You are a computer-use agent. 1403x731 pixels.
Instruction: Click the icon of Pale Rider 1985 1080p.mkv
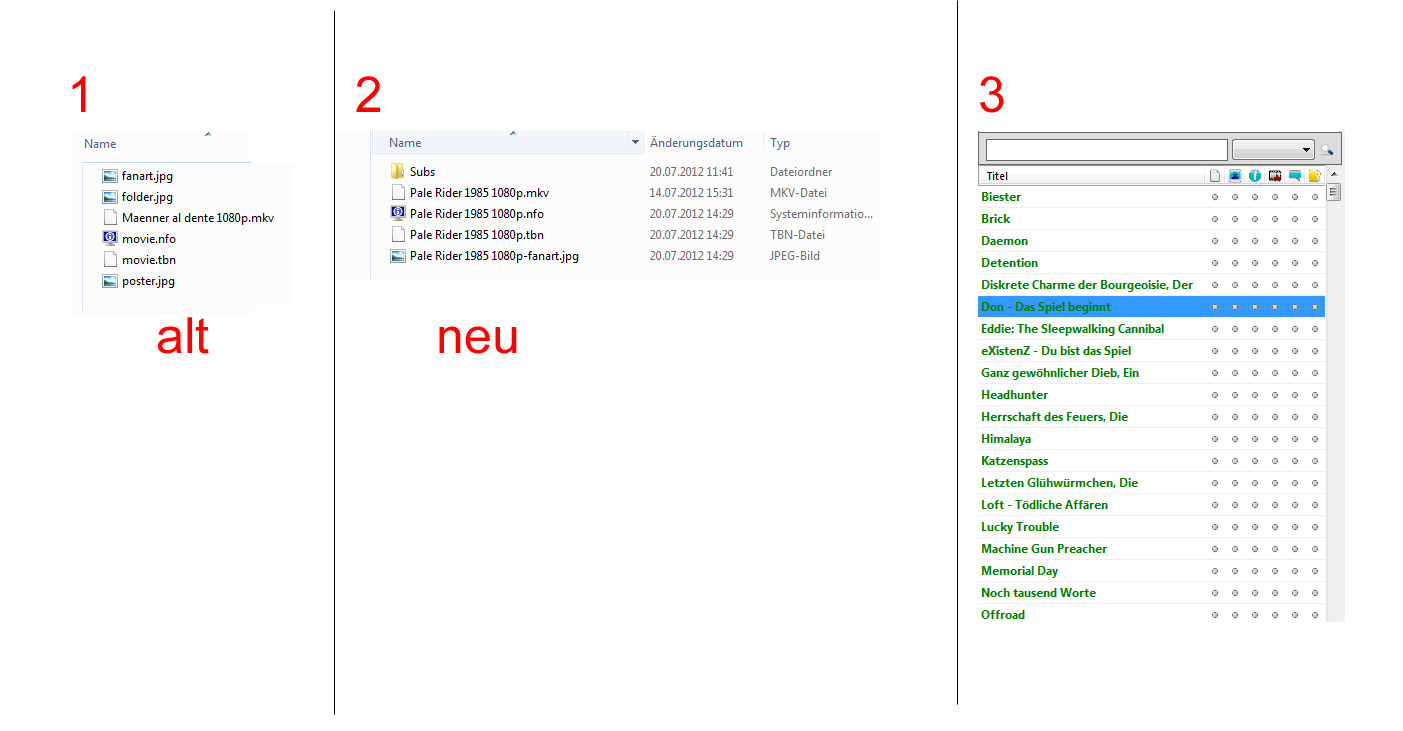(x=397, y=192)
